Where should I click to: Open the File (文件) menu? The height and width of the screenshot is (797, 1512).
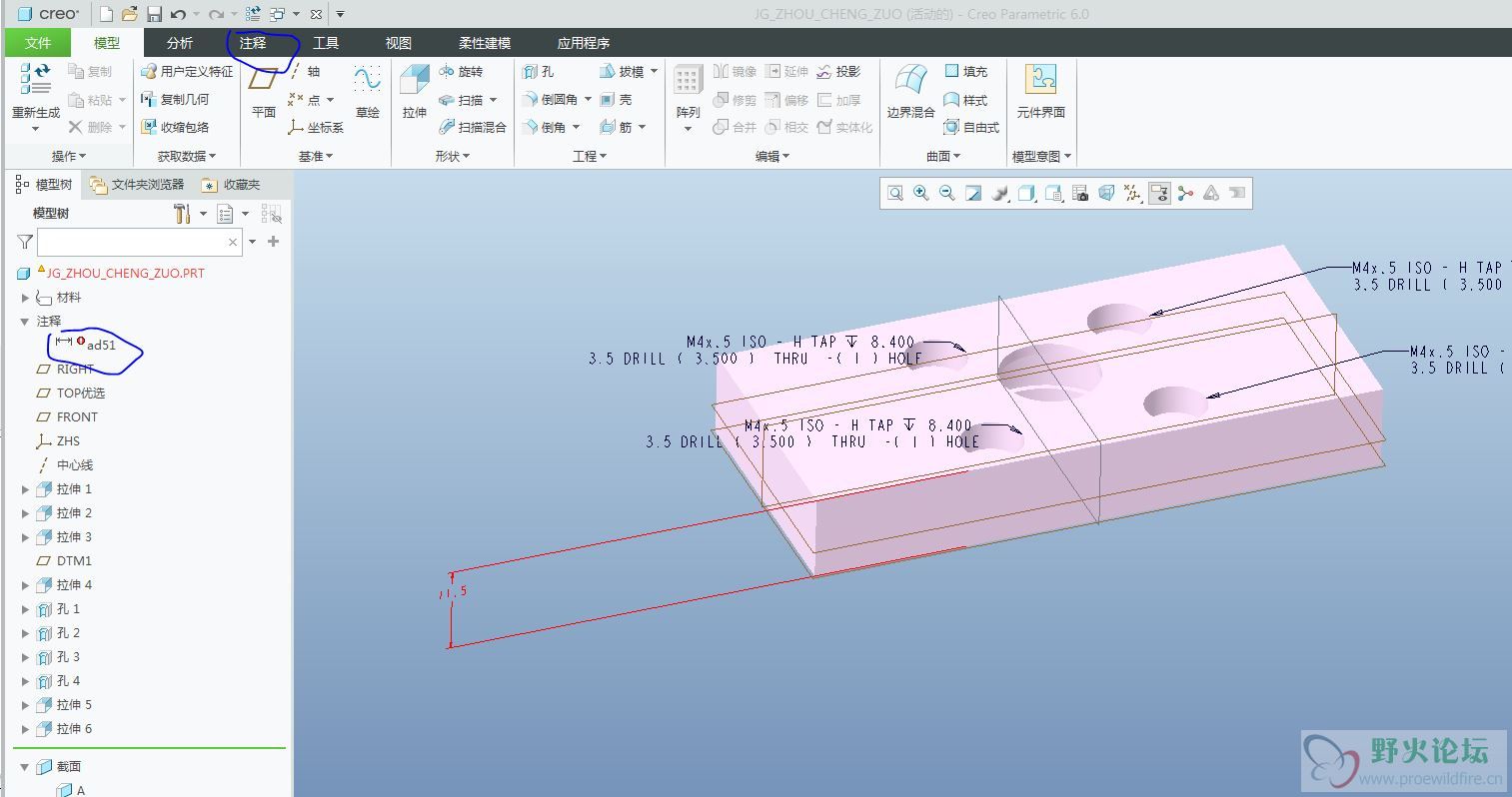coord(38,43)
